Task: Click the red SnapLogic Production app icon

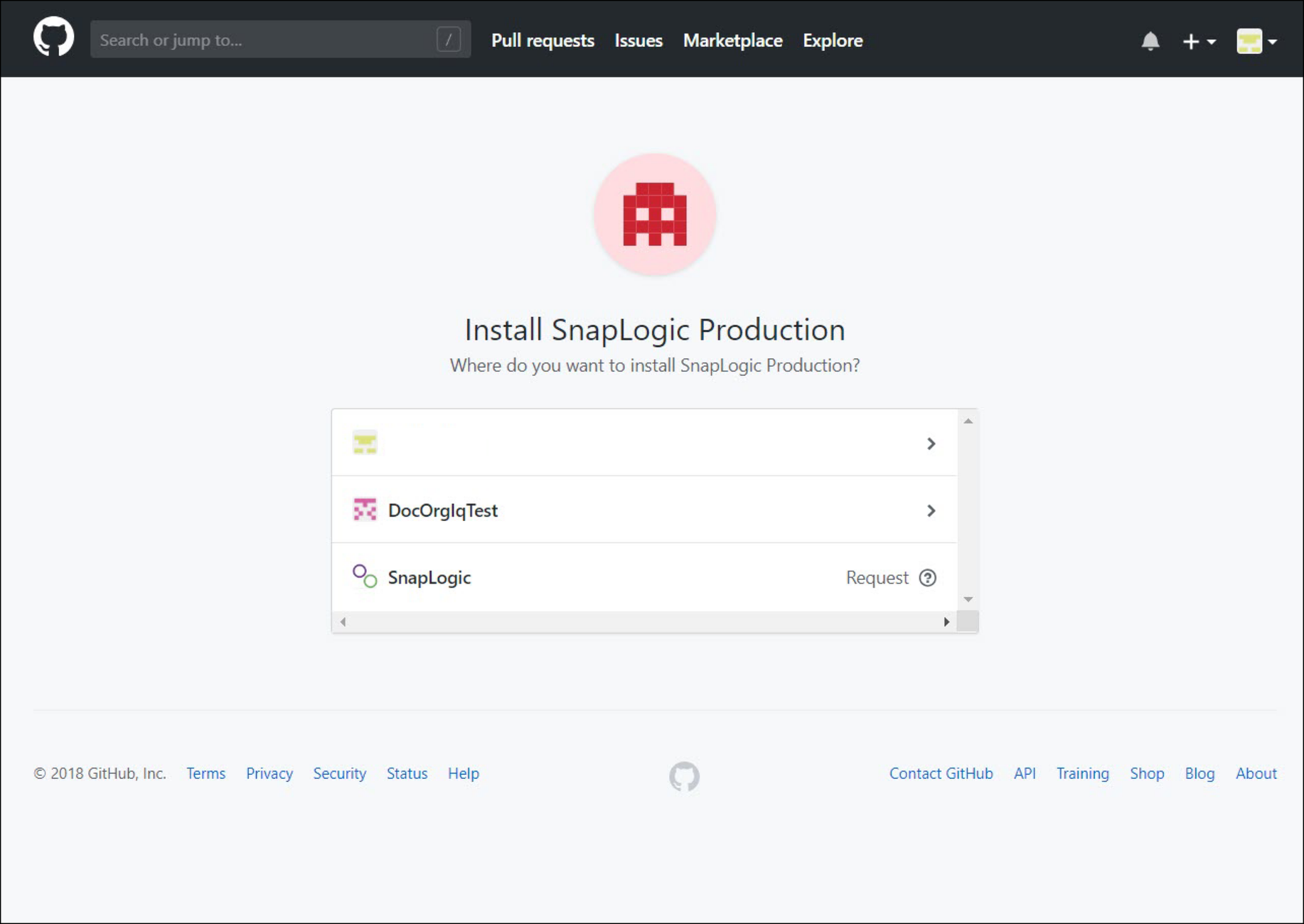Action: click(x=654, y=215)
